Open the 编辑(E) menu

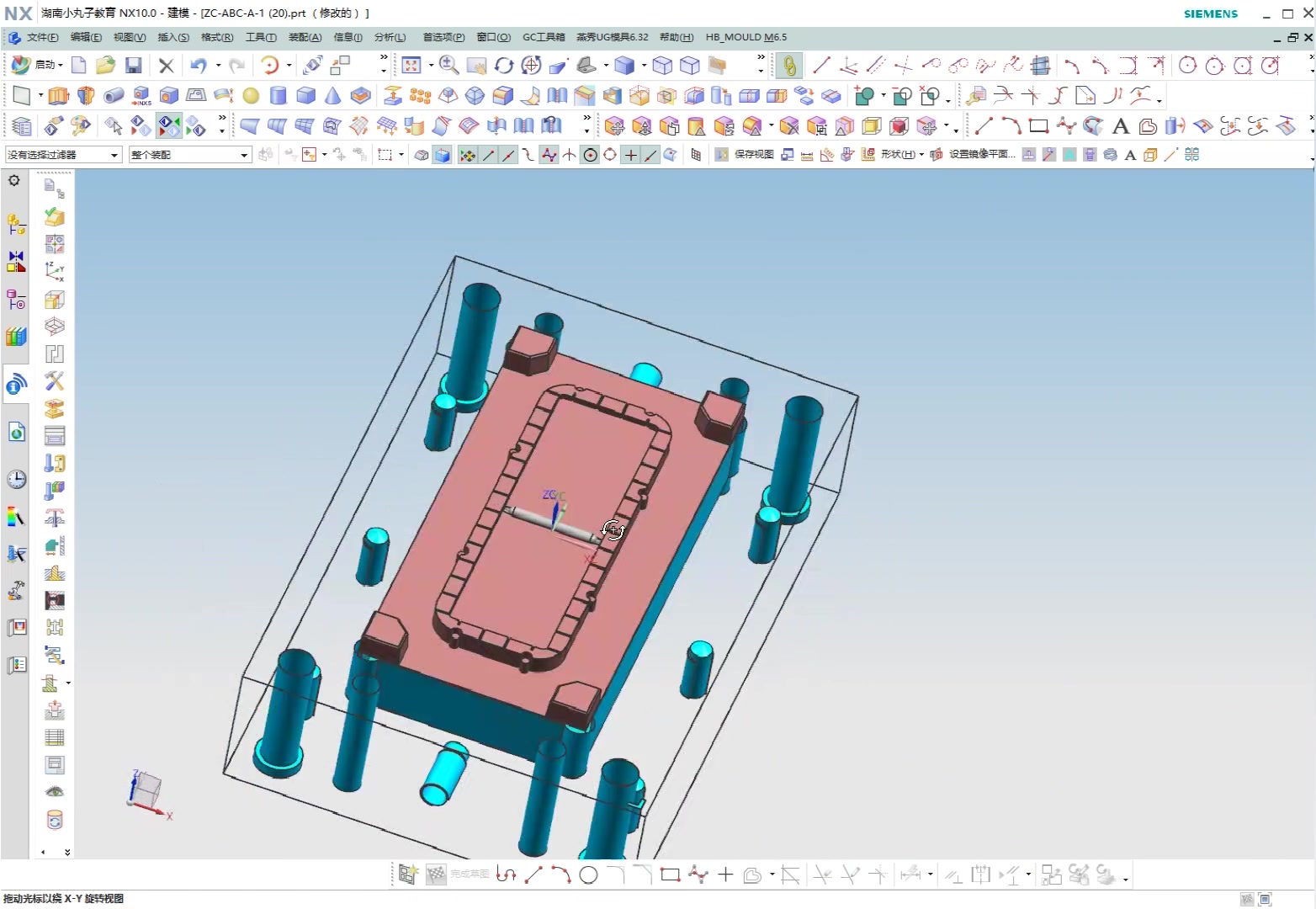(86, 37)
